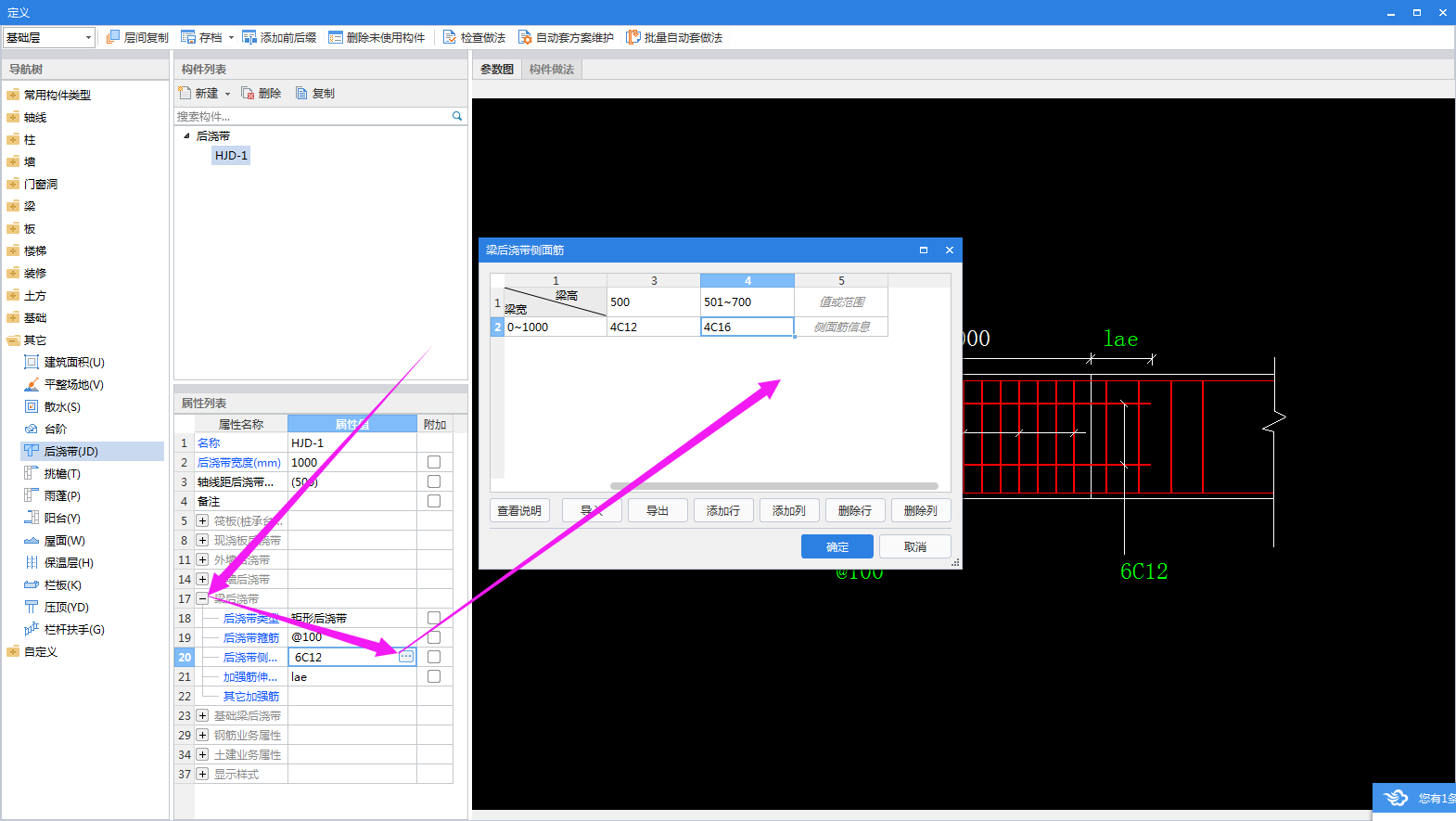Click the 添加行 button
The height and width of the screenshot is (821, 1456).
point(722,510)
